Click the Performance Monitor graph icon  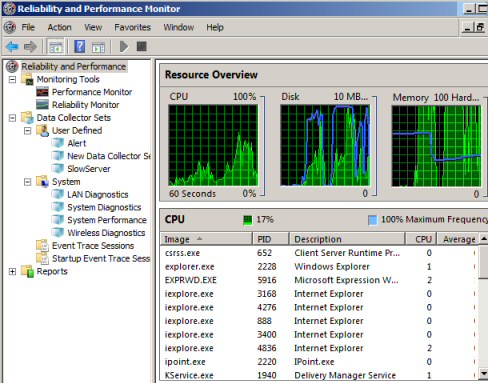(42, 92)
